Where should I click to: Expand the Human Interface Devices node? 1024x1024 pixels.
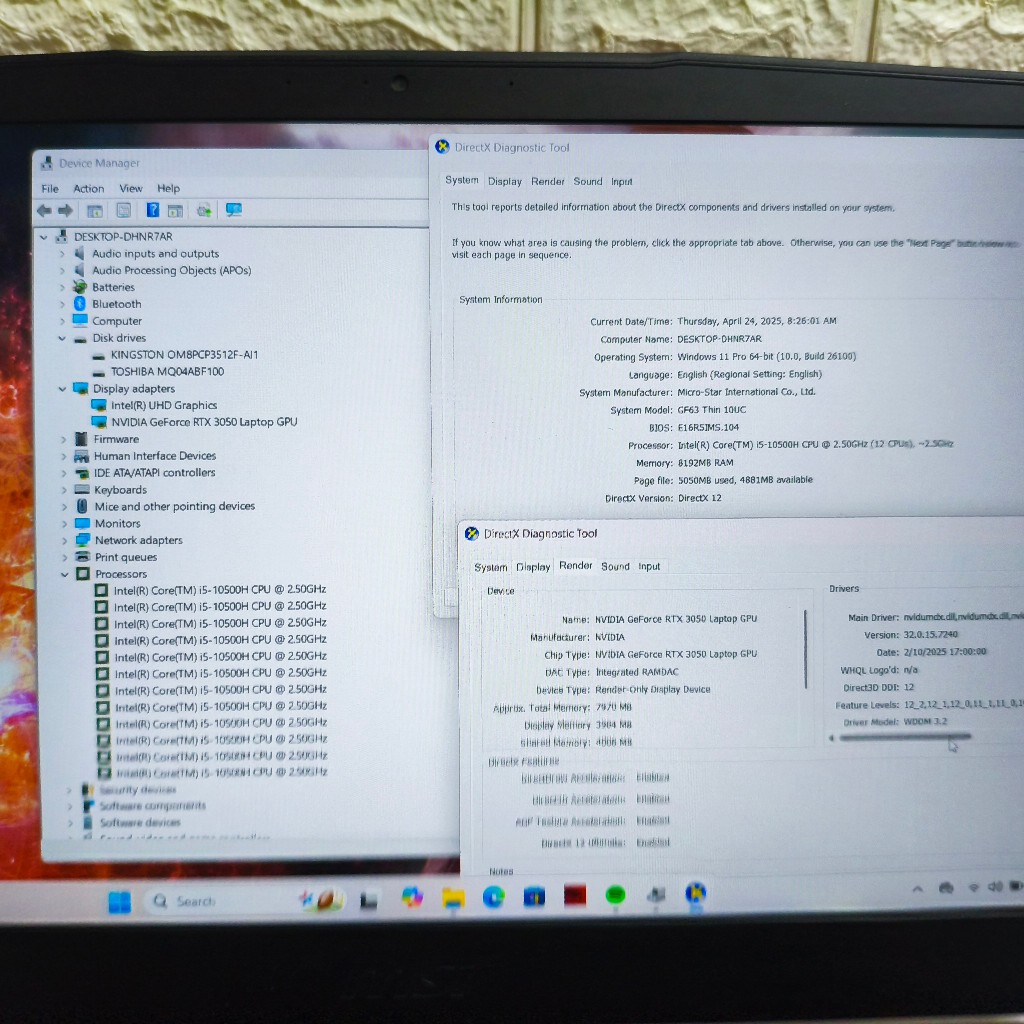(63, 456)
